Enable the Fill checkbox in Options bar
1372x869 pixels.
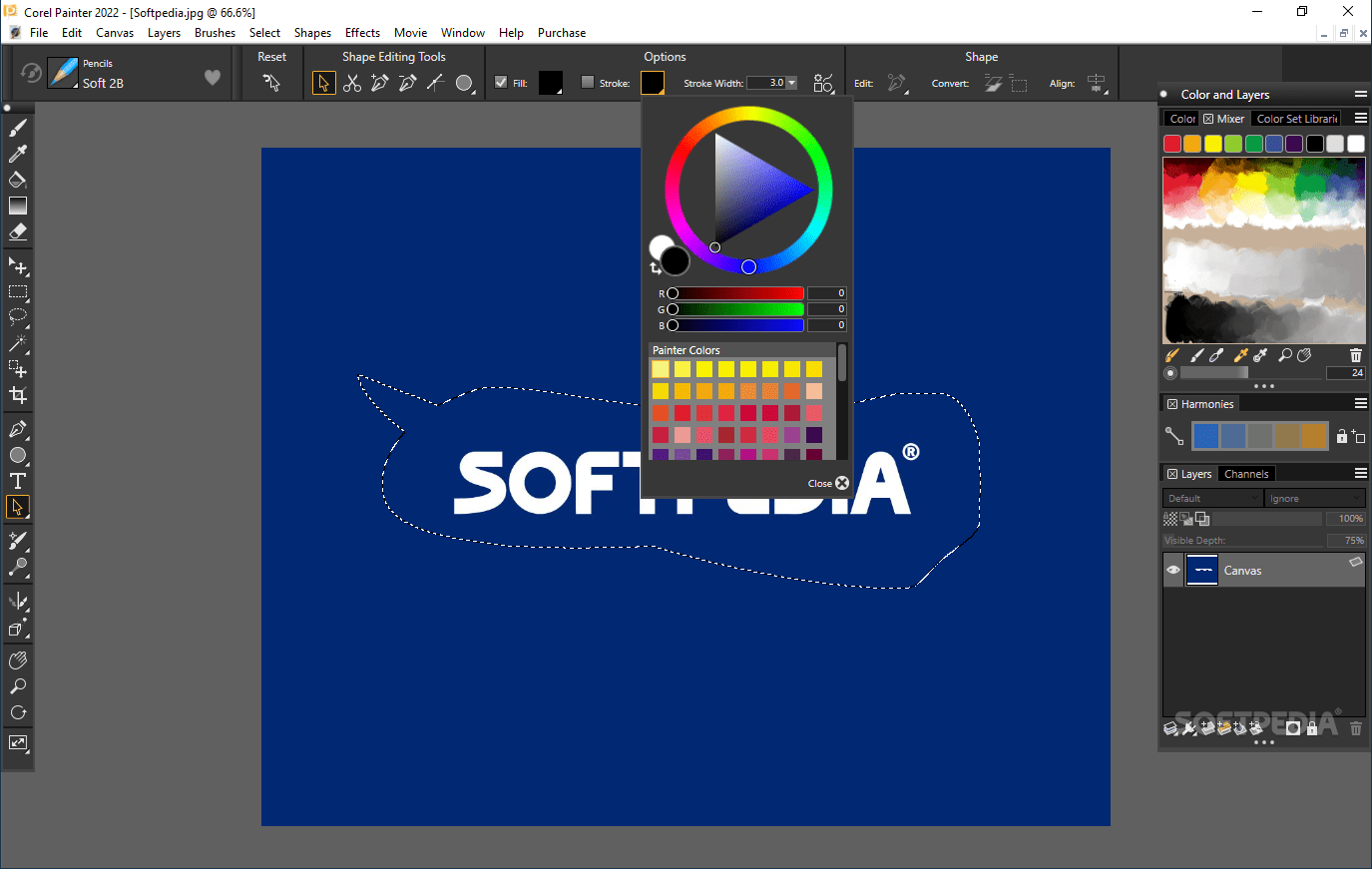[501, 83]
